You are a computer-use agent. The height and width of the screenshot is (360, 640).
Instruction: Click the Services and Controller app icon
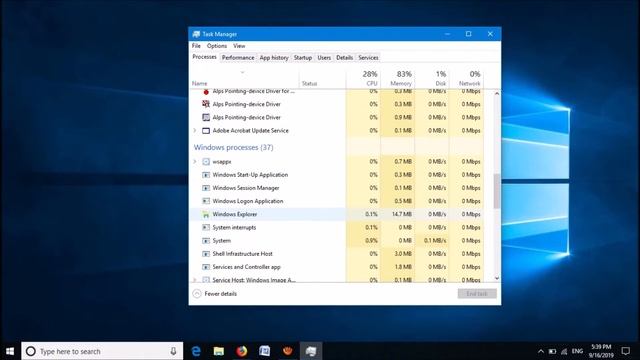tap(206, 267)
